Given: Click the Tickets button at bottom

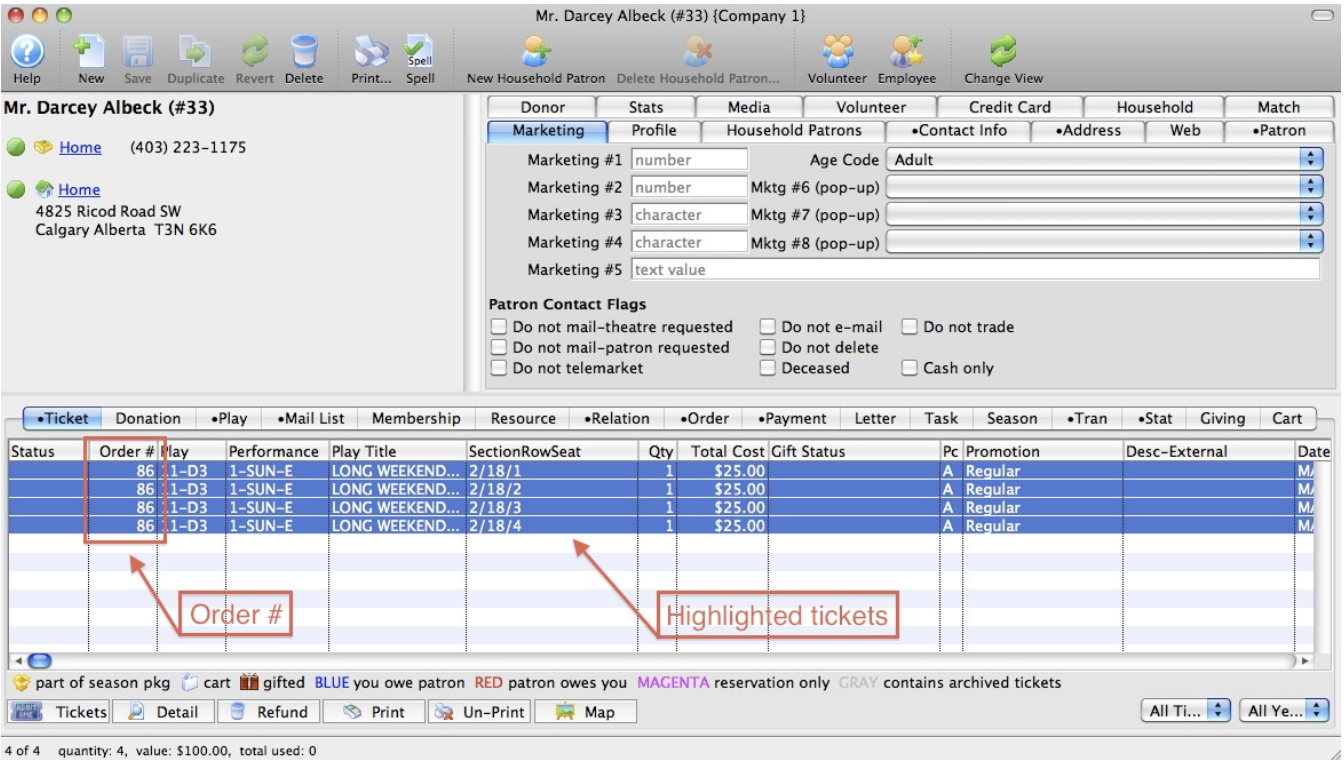Looking at the screenshot, I should pyautogui.click(x=59, y=712).
